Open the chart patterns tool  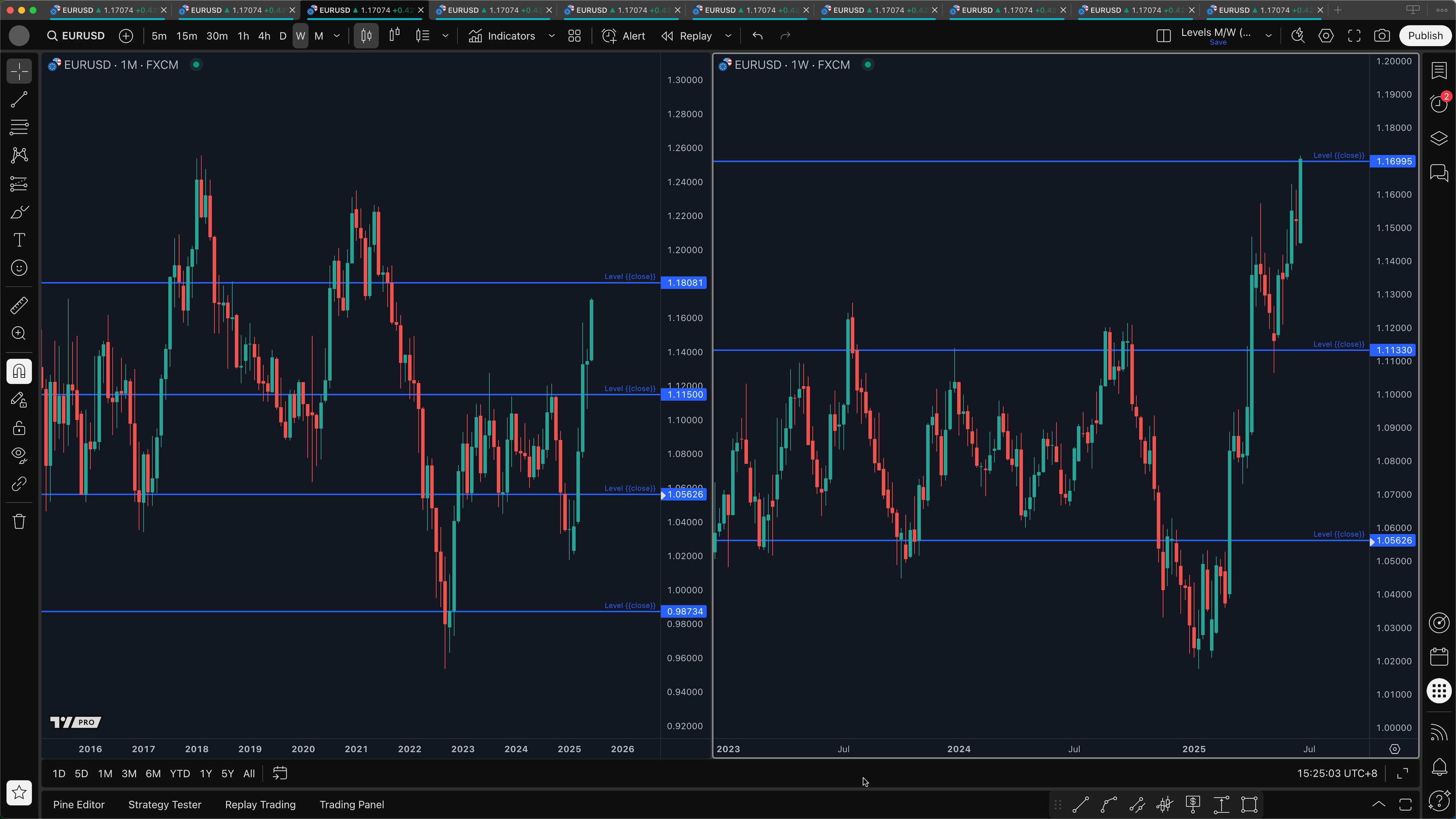[x=19, y=155]
